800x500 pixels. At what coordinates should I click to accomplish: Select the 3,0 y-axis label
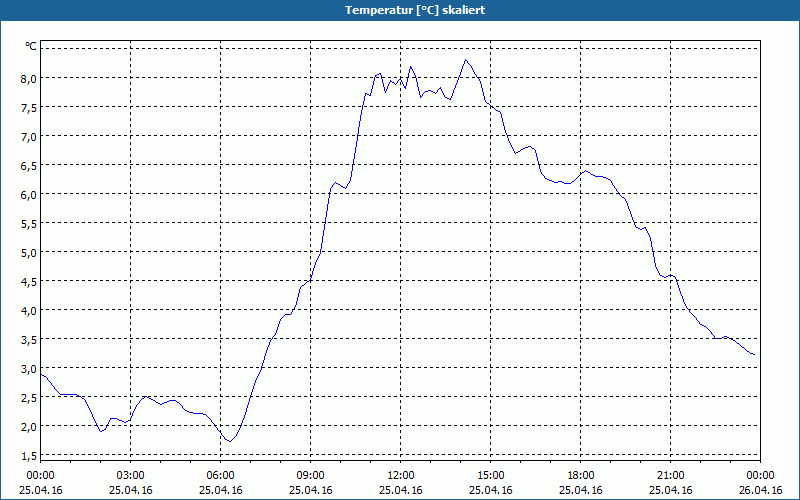tap(29, 368)
